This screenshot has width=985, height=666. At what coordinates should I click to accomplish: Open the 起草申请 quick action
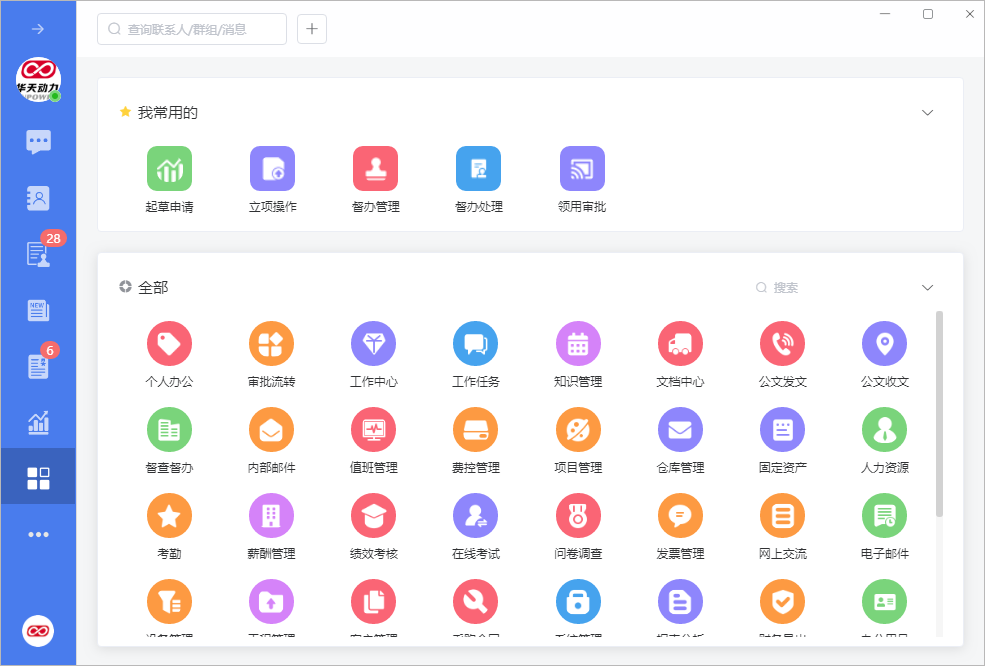[169, 180]
